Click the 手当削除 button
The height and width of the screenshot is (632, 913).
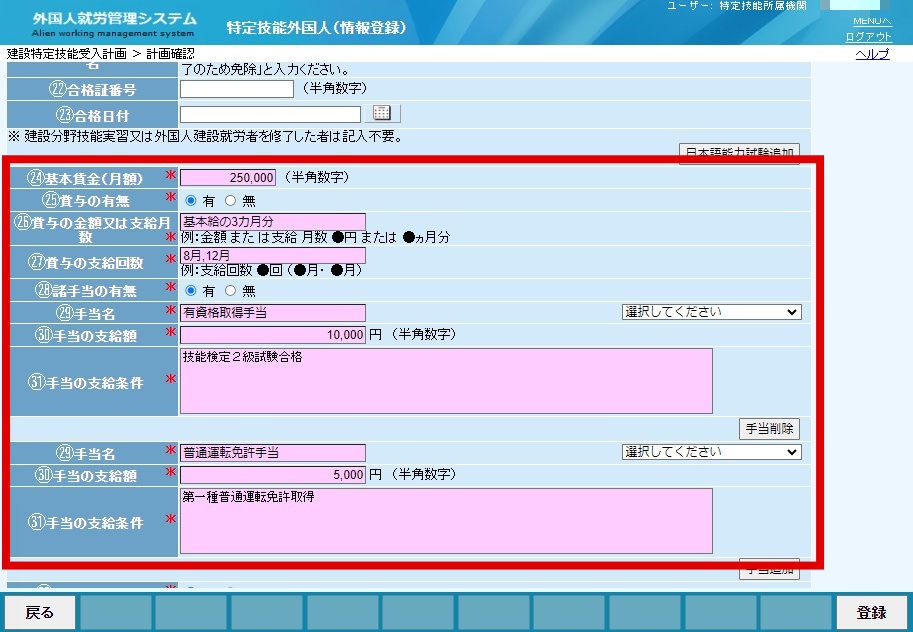point(769,429)
